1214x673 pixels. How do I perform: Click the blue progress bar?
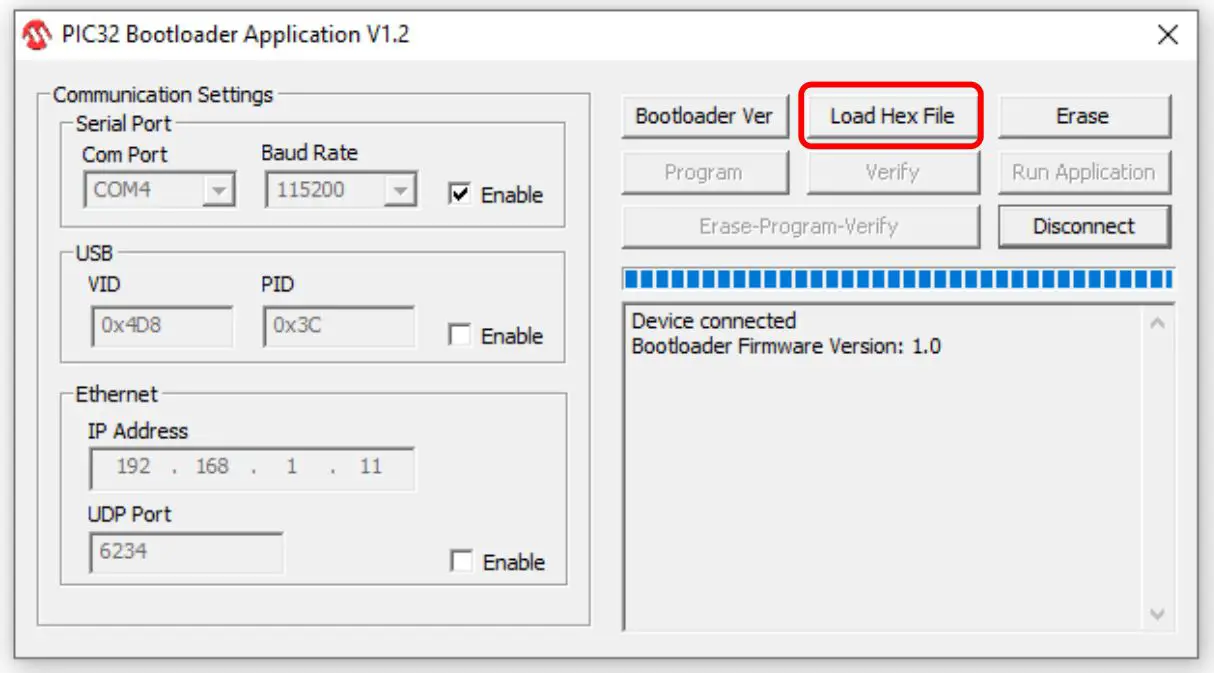895,276
